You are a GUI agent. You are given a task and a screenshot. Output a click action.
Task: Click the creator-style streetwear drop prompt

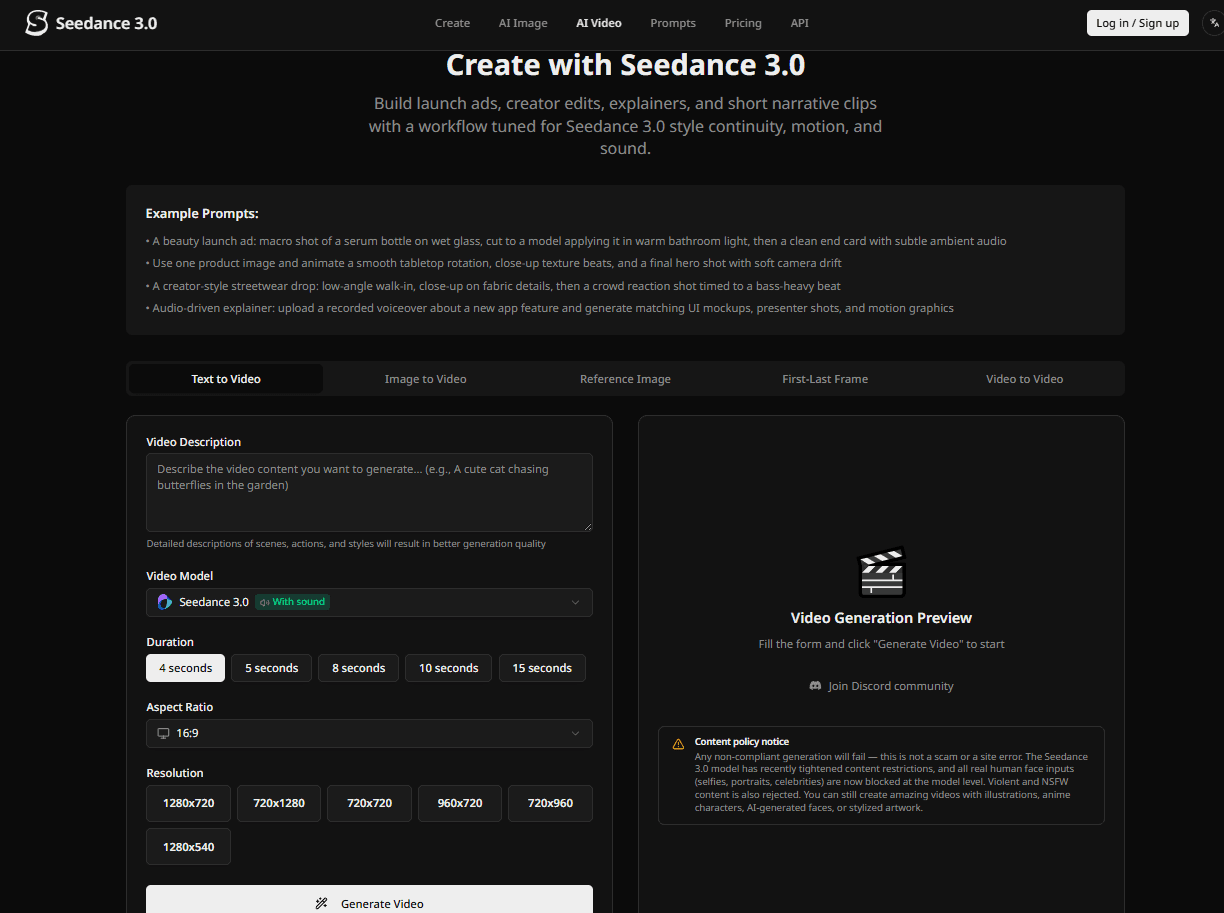(493, 286)
